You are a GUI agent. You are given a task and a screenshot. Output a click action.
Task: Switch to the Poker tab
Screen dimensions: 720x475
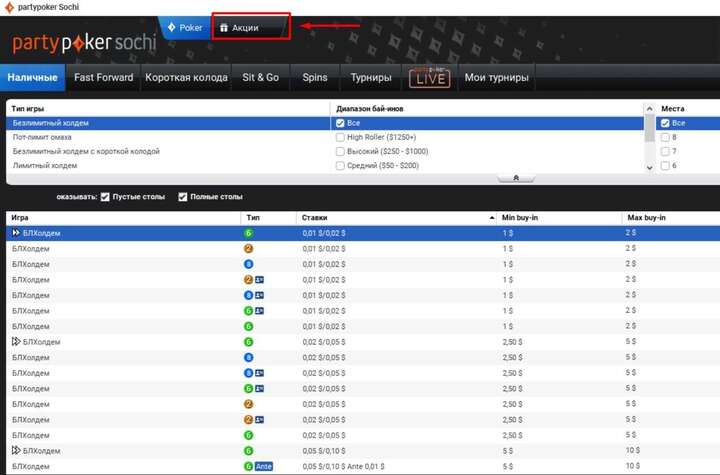coord(185,28)
